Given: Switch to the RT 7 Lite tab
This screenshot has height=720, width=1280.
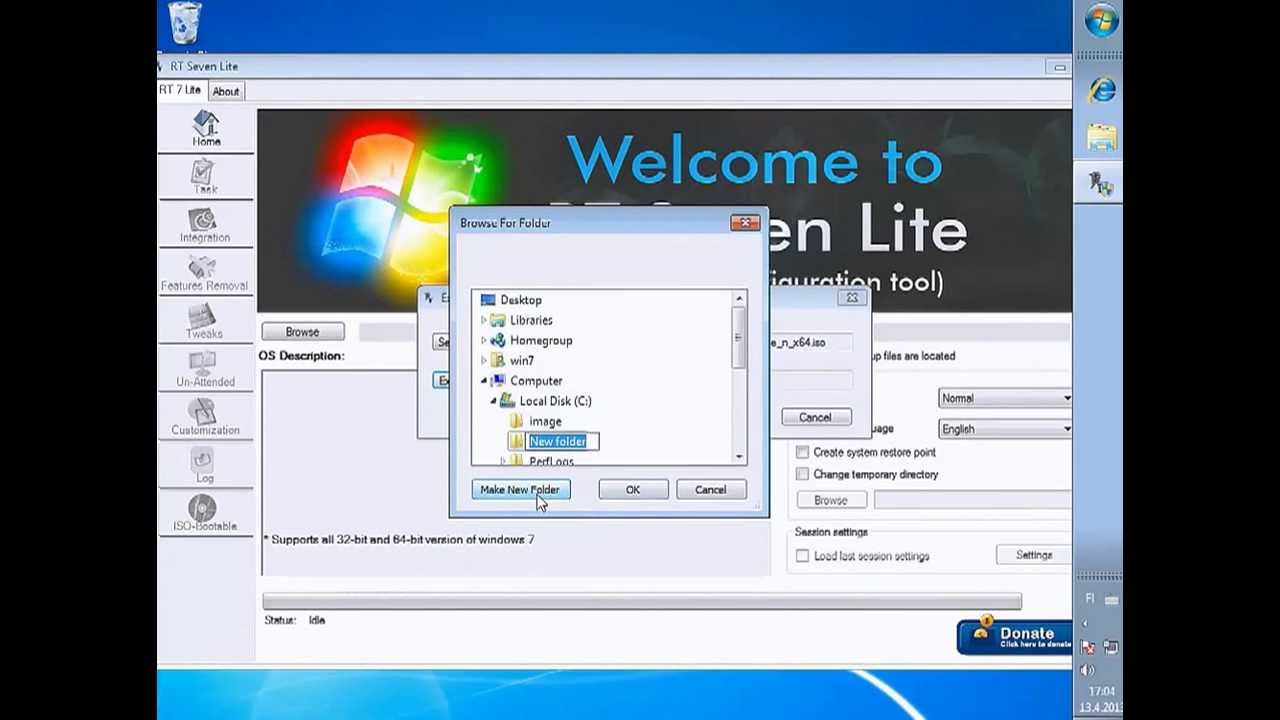Looking at the screenshot, I should click(x=181, y=90).
